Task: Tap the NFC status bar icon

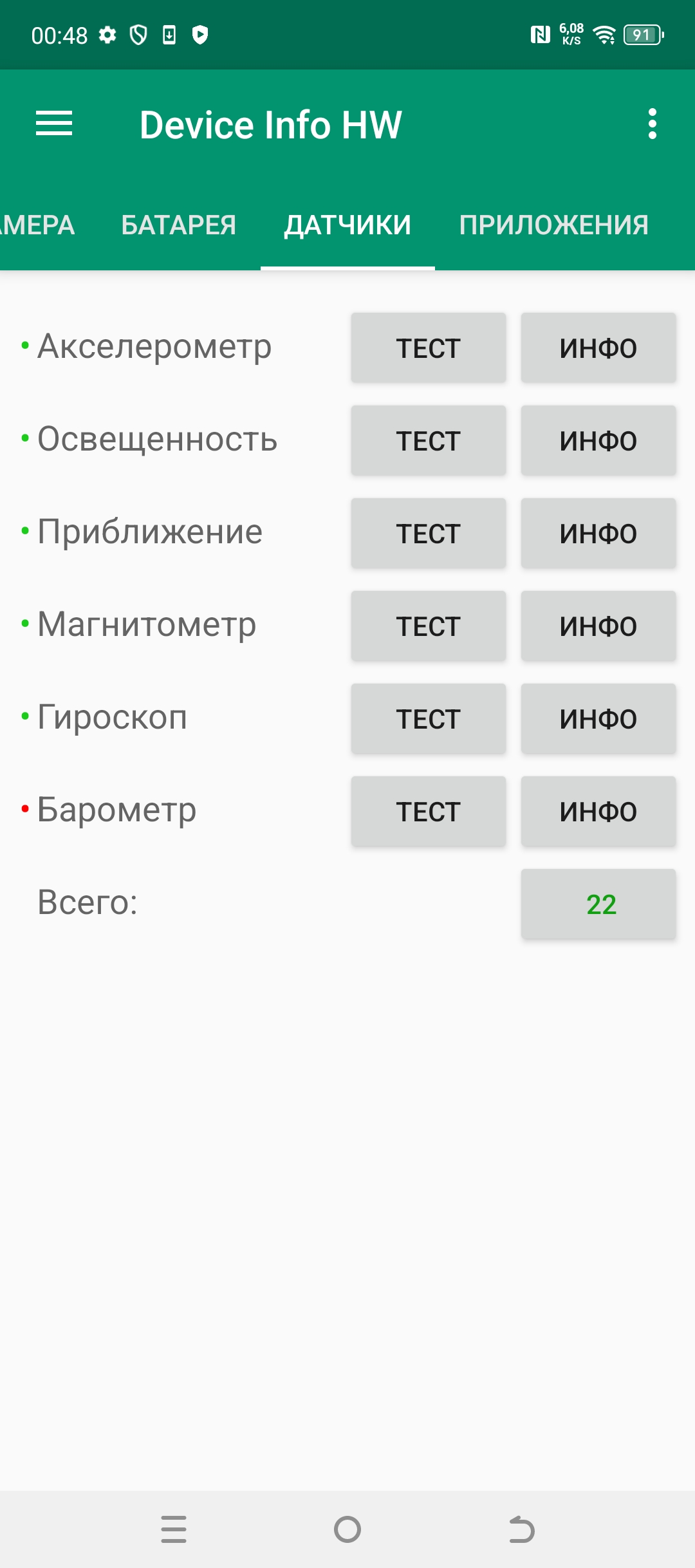Action: pyautogui.click(x=540, y=35)
